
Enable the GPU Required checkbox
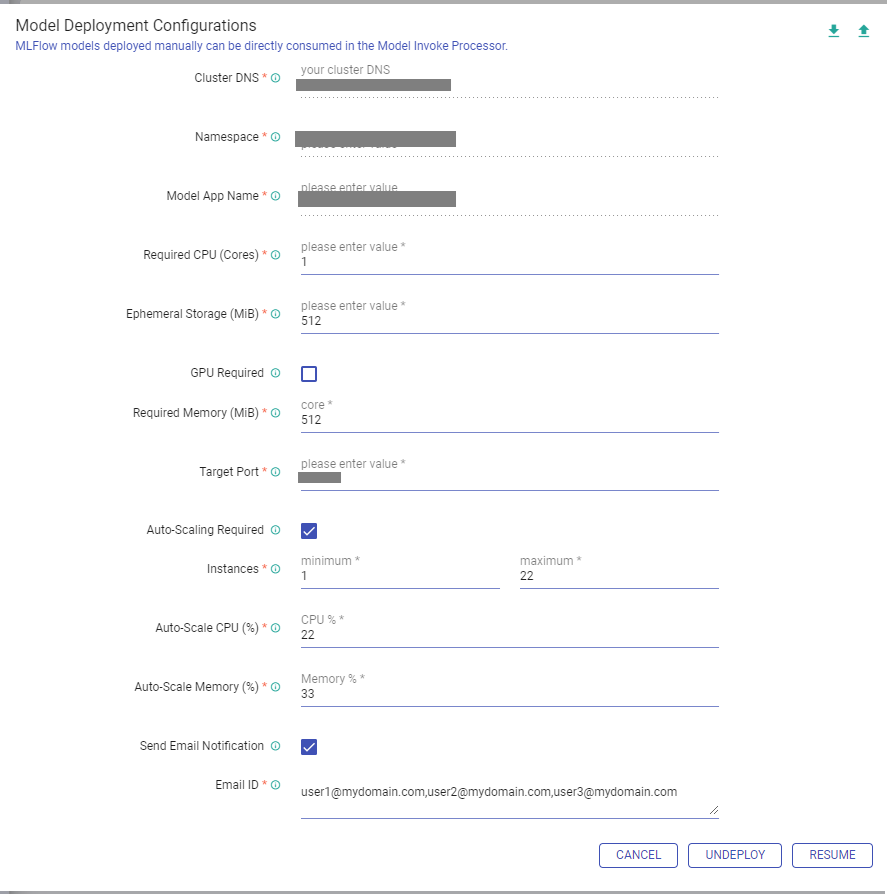point(309,374)
